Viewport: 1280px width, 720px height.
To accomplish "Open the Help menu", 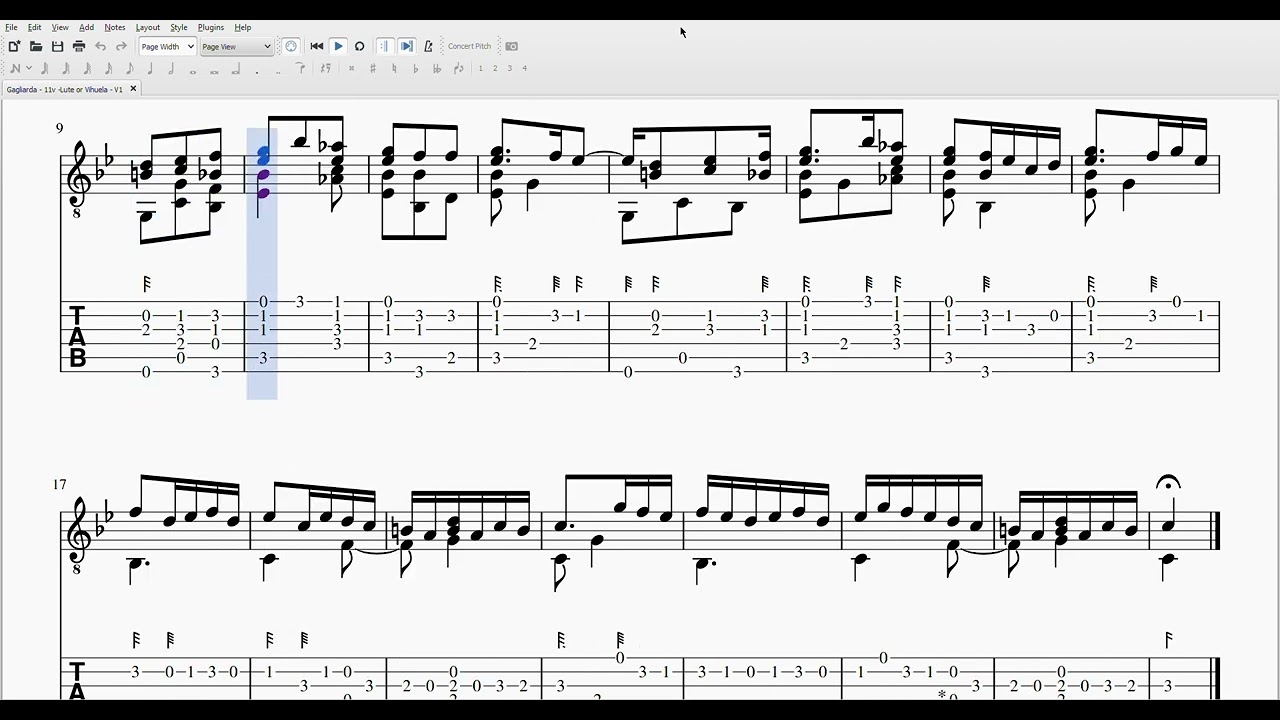I will (242, 27).
